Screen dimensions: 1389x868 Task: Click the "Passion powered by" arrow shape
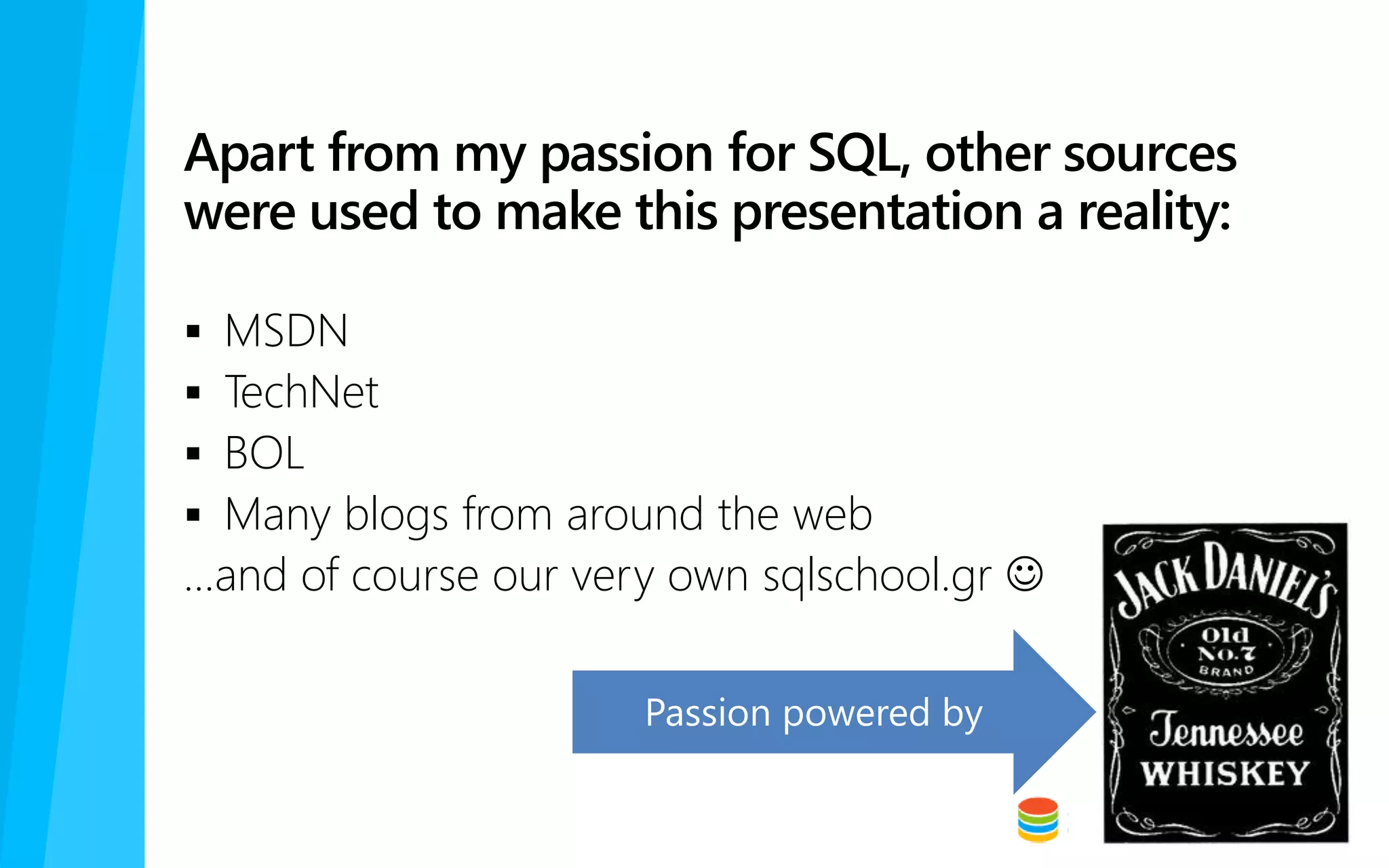tap(834, 712)
